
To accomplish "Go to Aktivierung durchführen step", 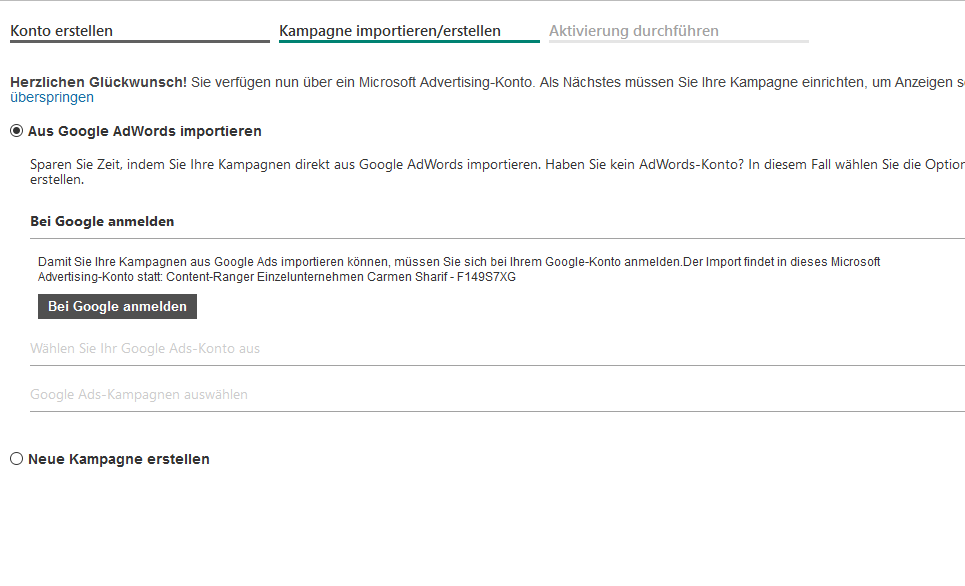I will (633, 31).
